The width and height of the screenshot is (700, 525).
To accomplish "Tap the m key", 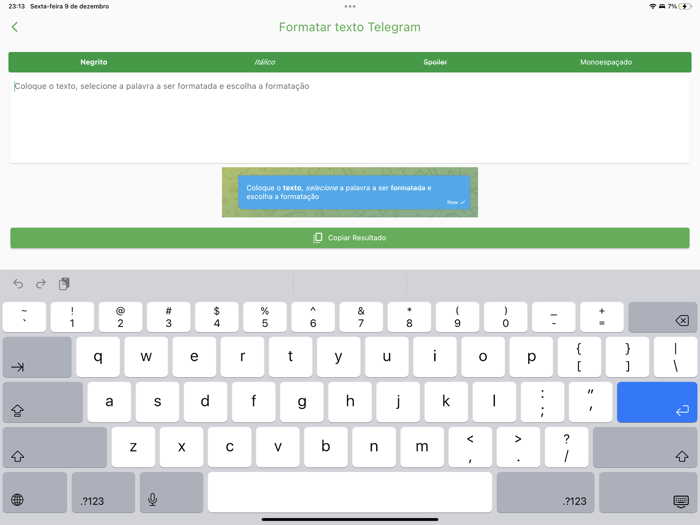I will 422,447.
